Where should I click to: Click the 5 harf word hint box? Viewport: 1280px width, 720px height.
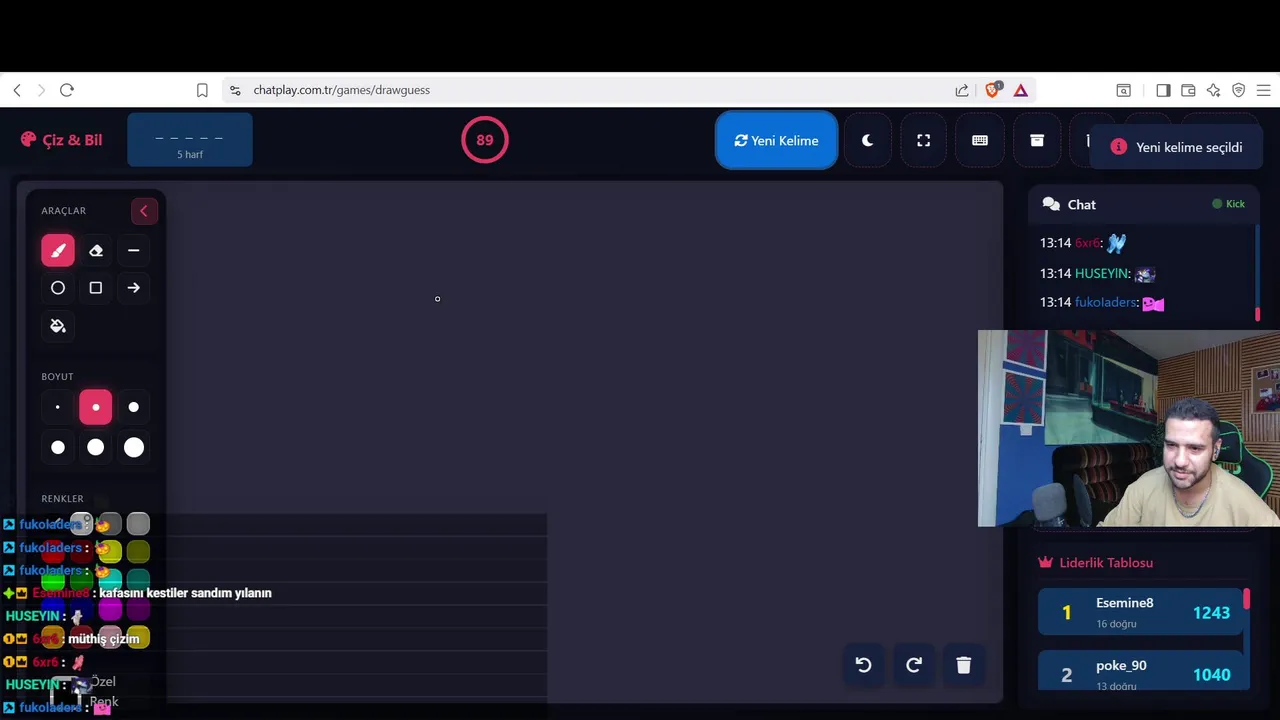(190, 140)
